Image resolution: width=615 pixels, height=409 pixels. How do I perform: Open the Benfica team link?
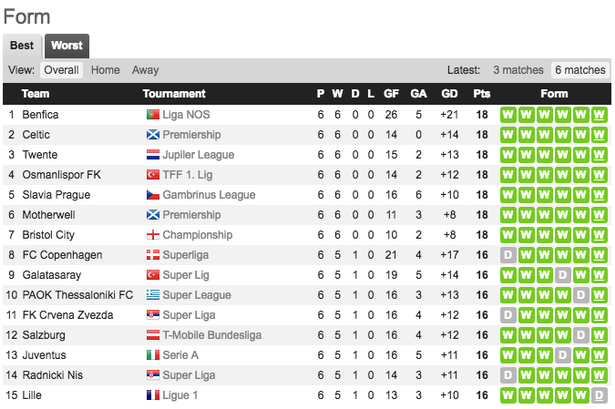[40, 115]
